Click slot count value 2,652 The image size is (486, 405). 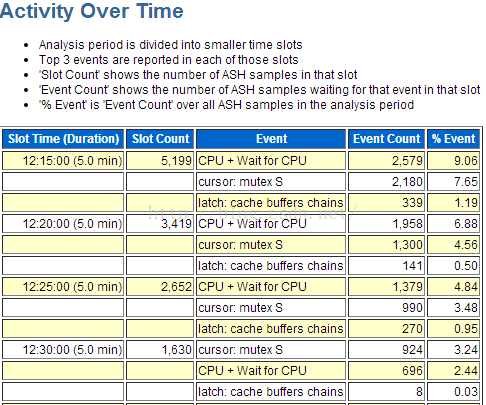(176, 287)
